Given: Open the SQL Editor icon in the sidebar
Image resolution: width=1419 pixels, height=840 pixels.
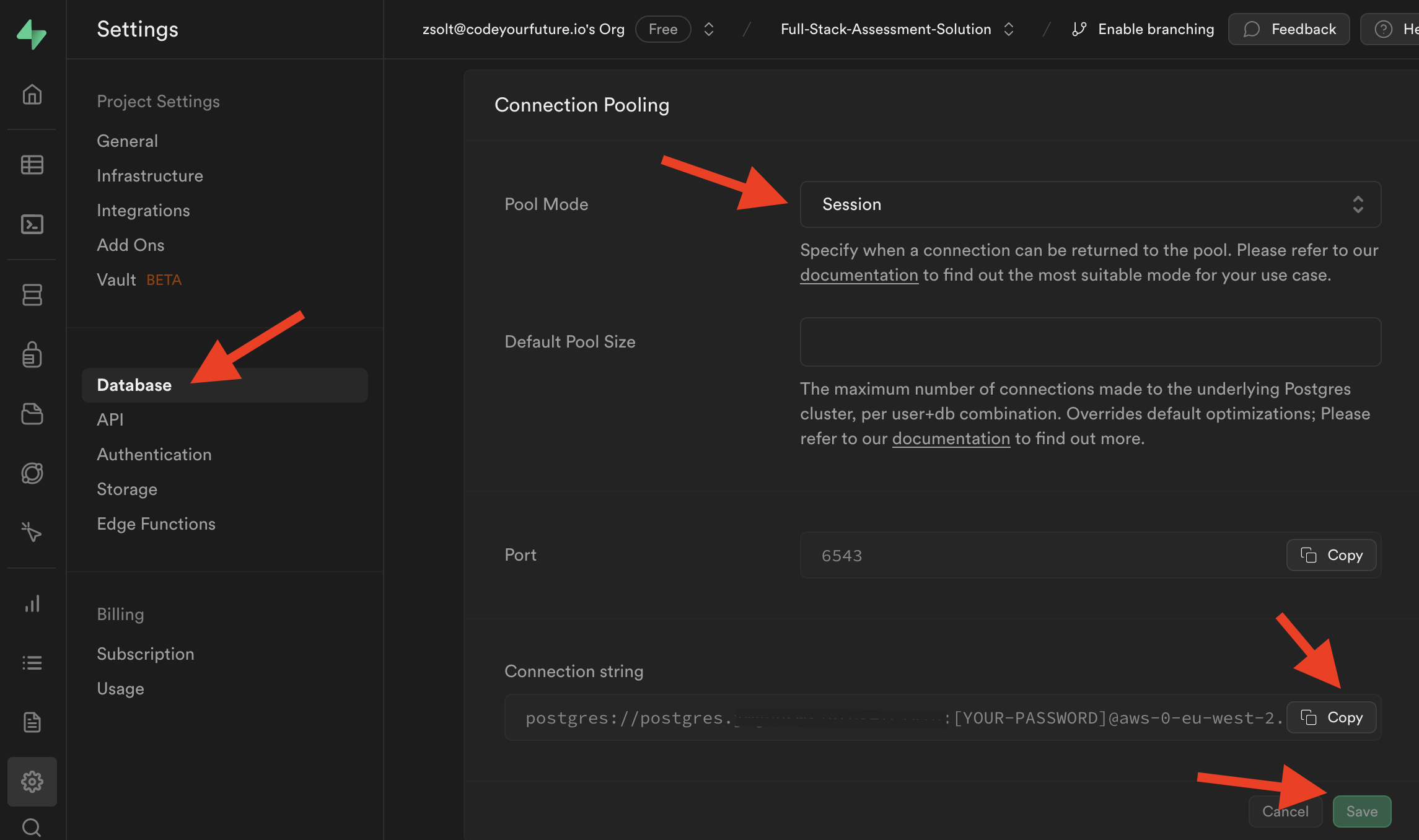Looking at the screenshot, I should pyautogui.click(x=32, y=224).
